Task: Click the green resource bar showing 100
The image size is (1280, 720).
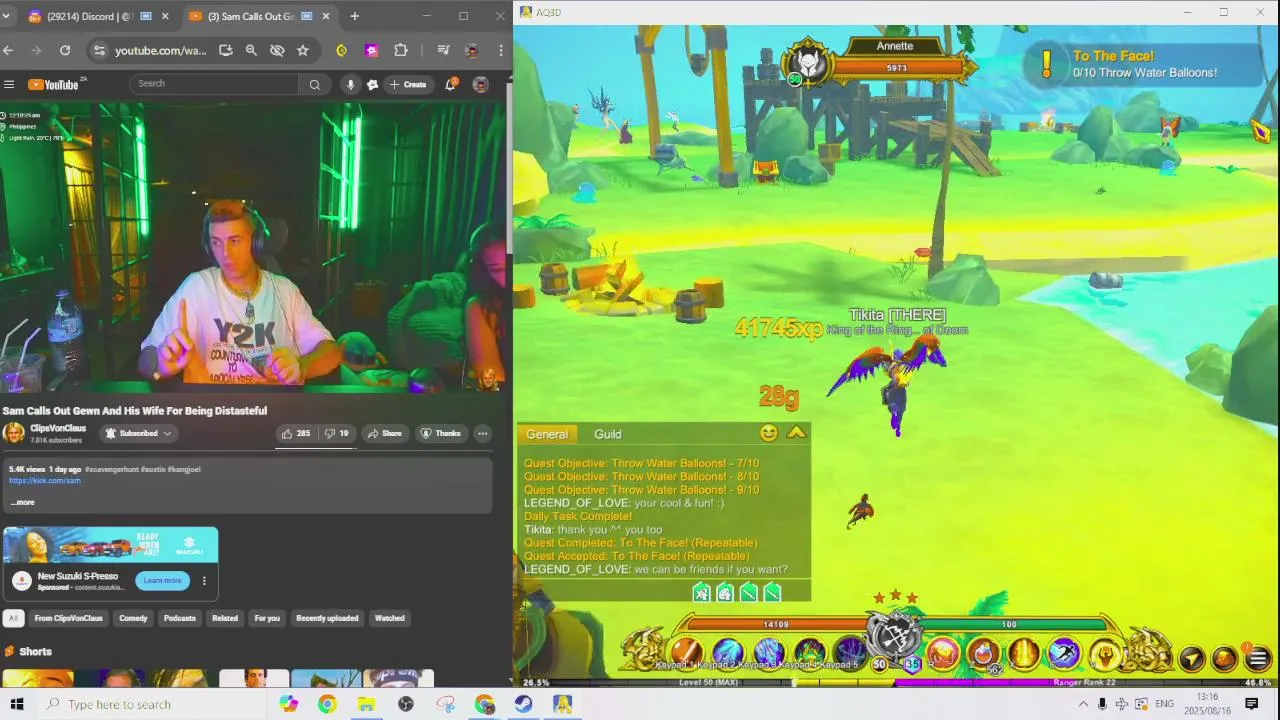Action: (1010, 624)
